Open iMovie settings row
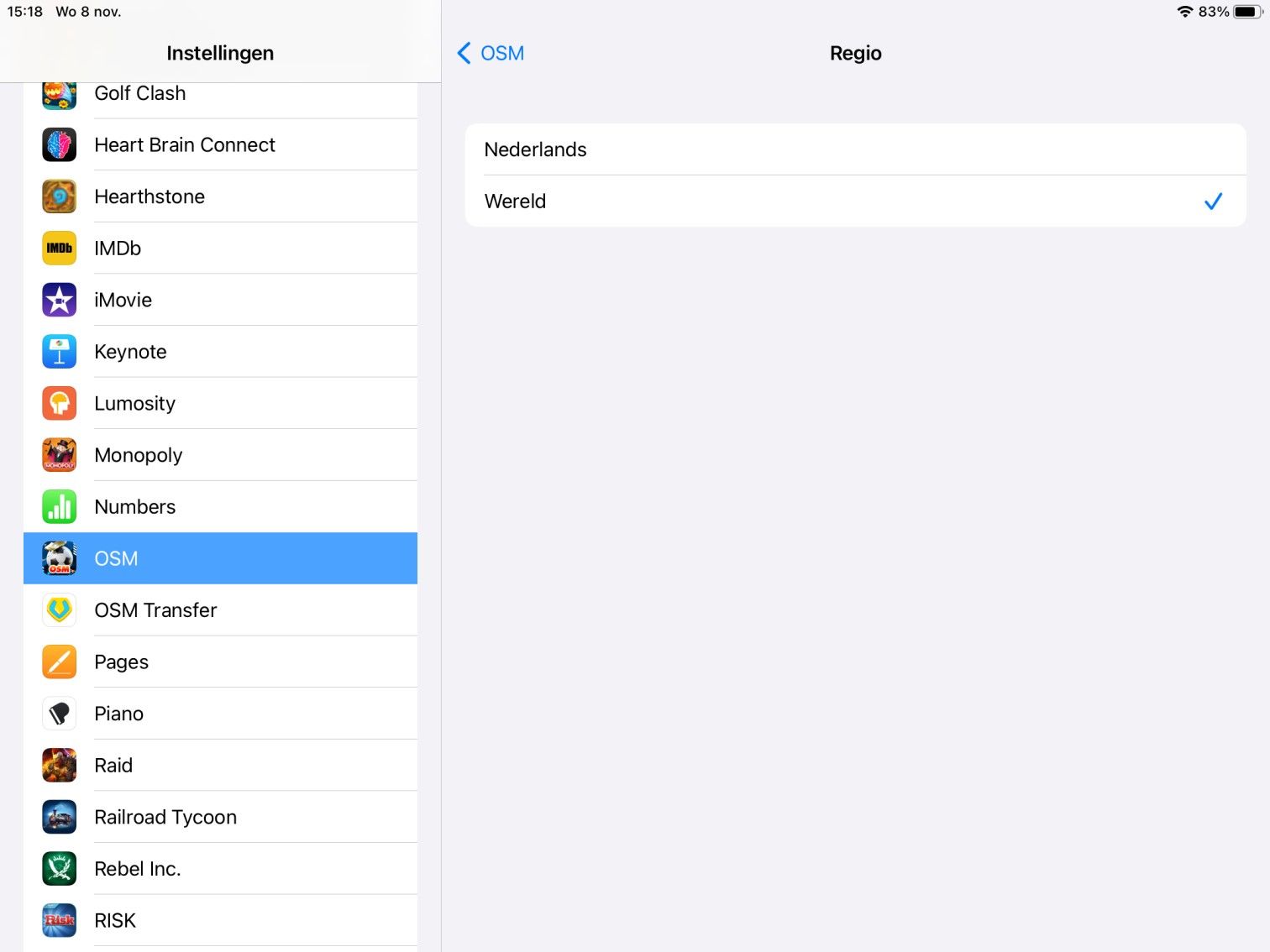The height and width of the screenshot is (952, 1270). click(220, 301)
